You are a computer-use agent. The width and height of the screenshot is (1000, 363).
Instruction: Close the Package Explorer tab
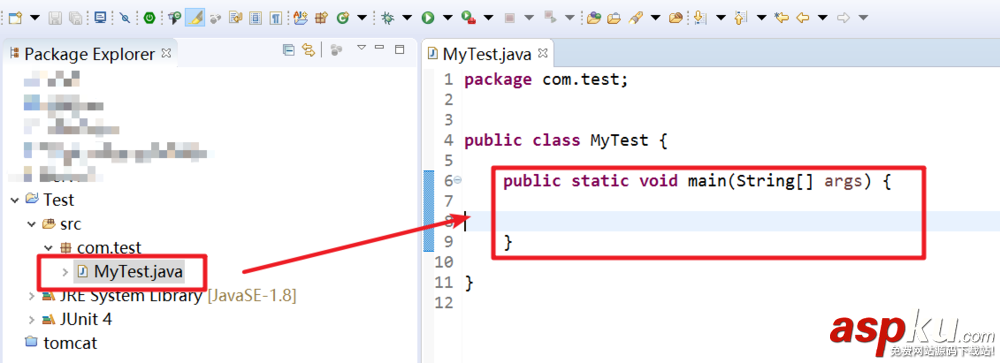point(166,54)
